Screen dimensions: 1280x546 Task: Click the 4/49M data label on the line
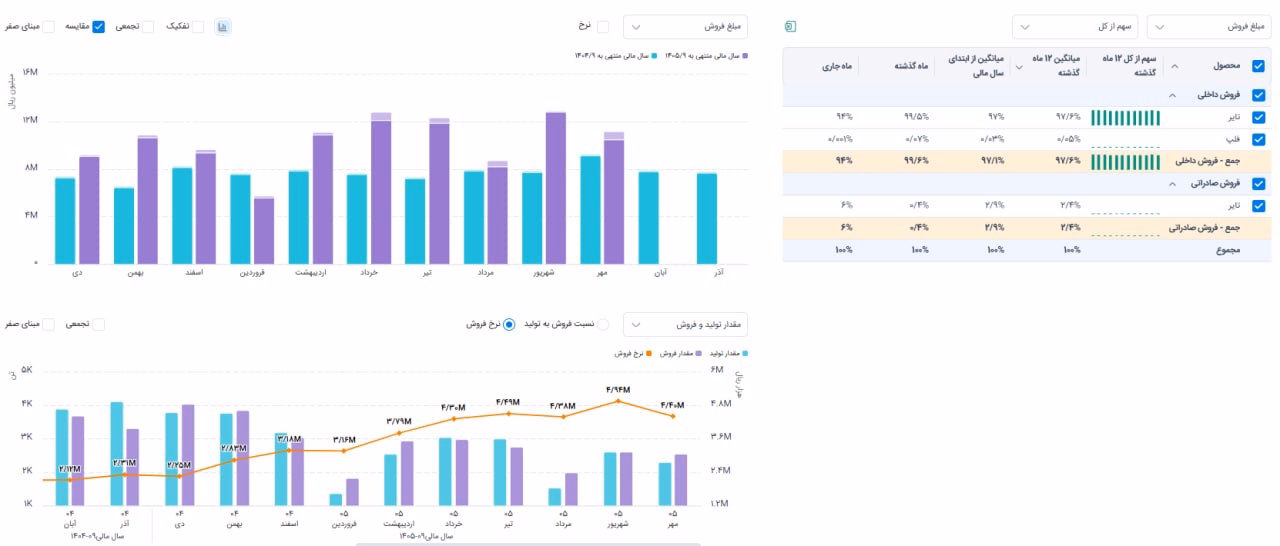pyautogui.click(x=508, y=402)
